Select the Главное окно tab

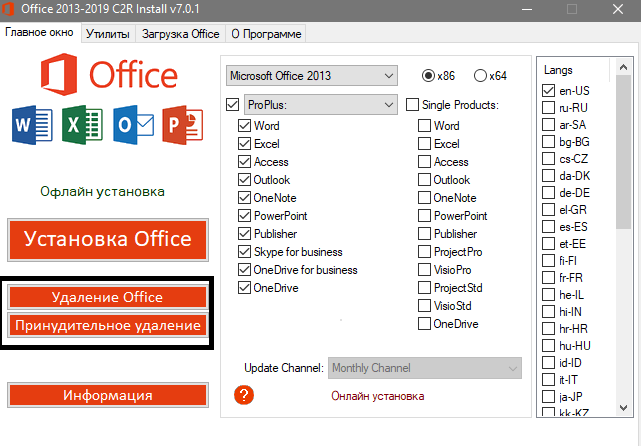pos(40,32)
